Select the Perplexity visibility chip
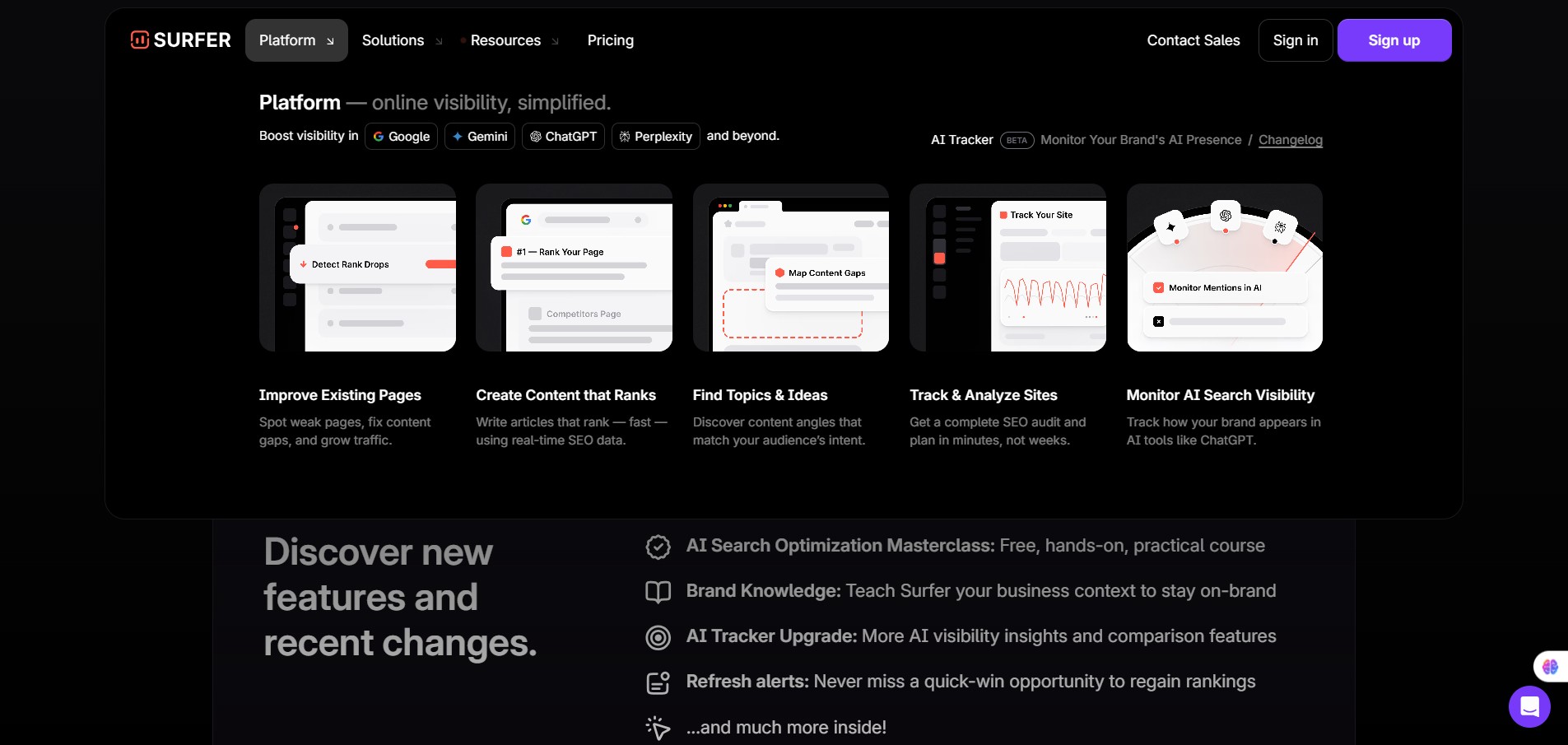The height and width of the screenshot is (745, 1568). [656, 136]
